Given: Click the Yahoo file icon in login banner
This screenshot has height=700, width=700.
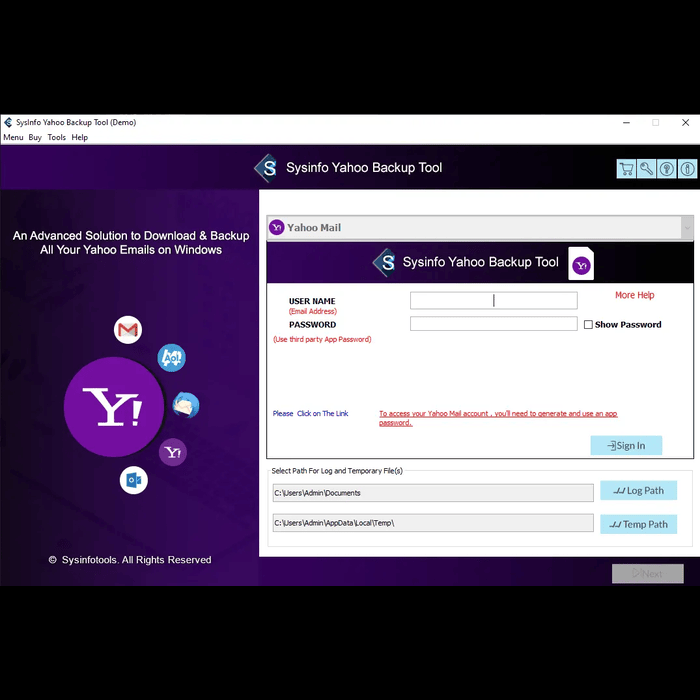Looking at the screenshot, I should (x=581, y=263).
